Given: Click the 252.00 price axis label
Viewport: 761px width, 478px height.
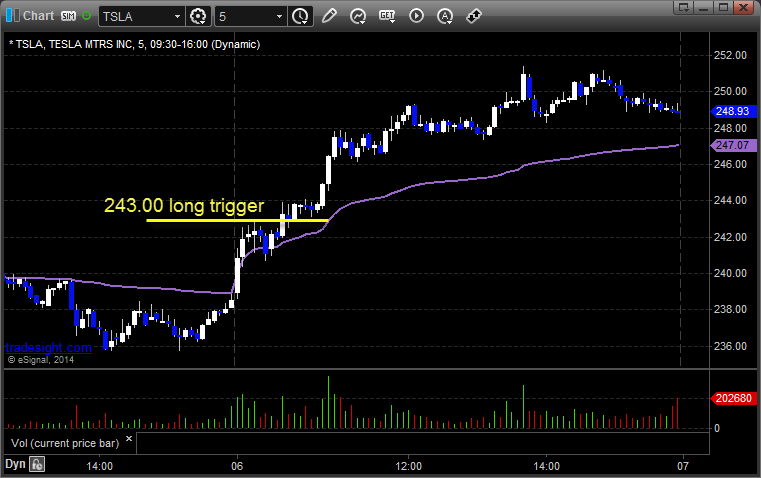Looking at the screenshot, I should (730, 55).
